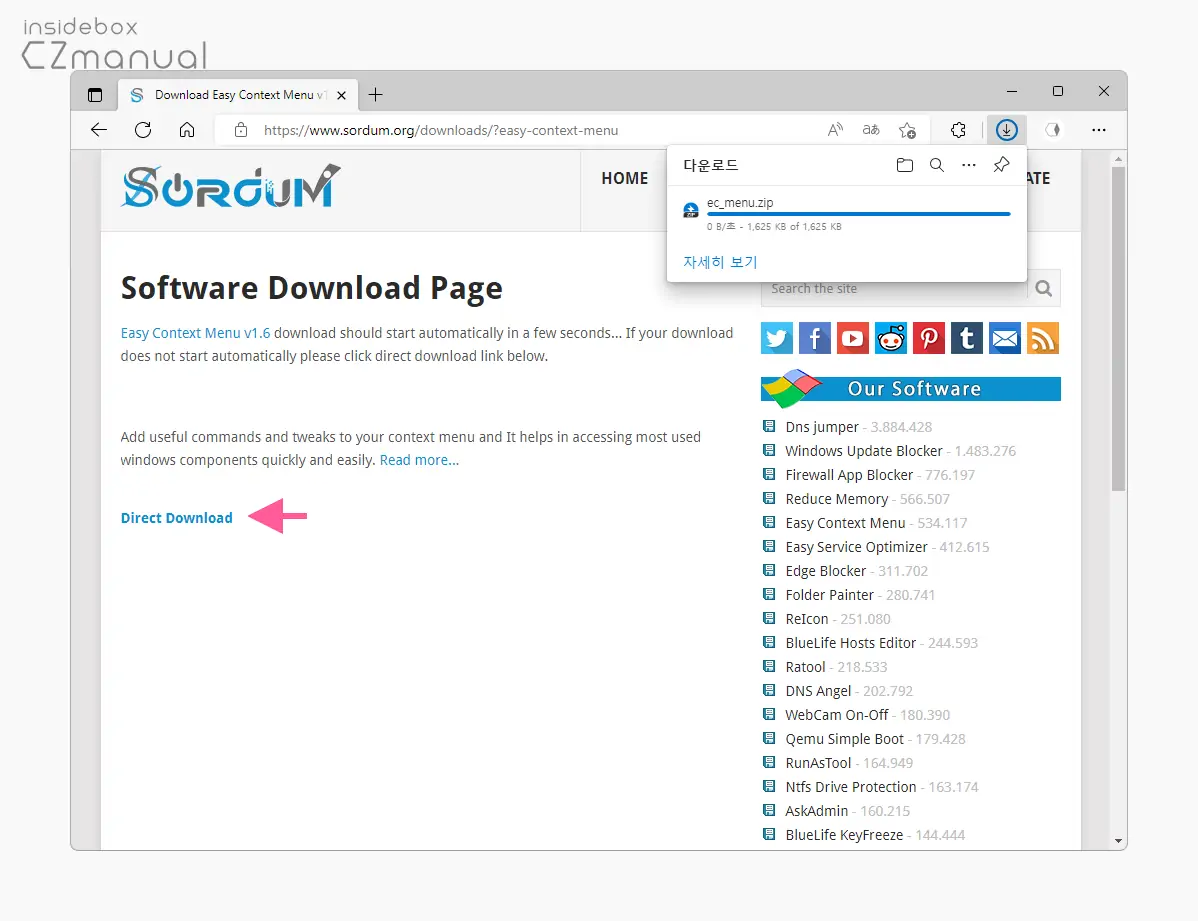The height and width of the screenshot is (921, 1198).
Task: Open Edge Blocker link
Action: [826, 571]
